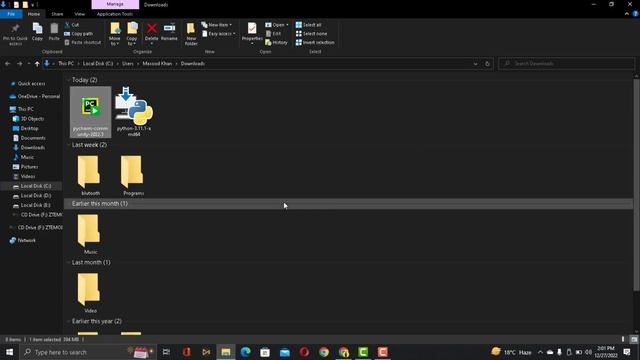Collapse the Today (2) group

pyautogui.click(x=68, y=80)
